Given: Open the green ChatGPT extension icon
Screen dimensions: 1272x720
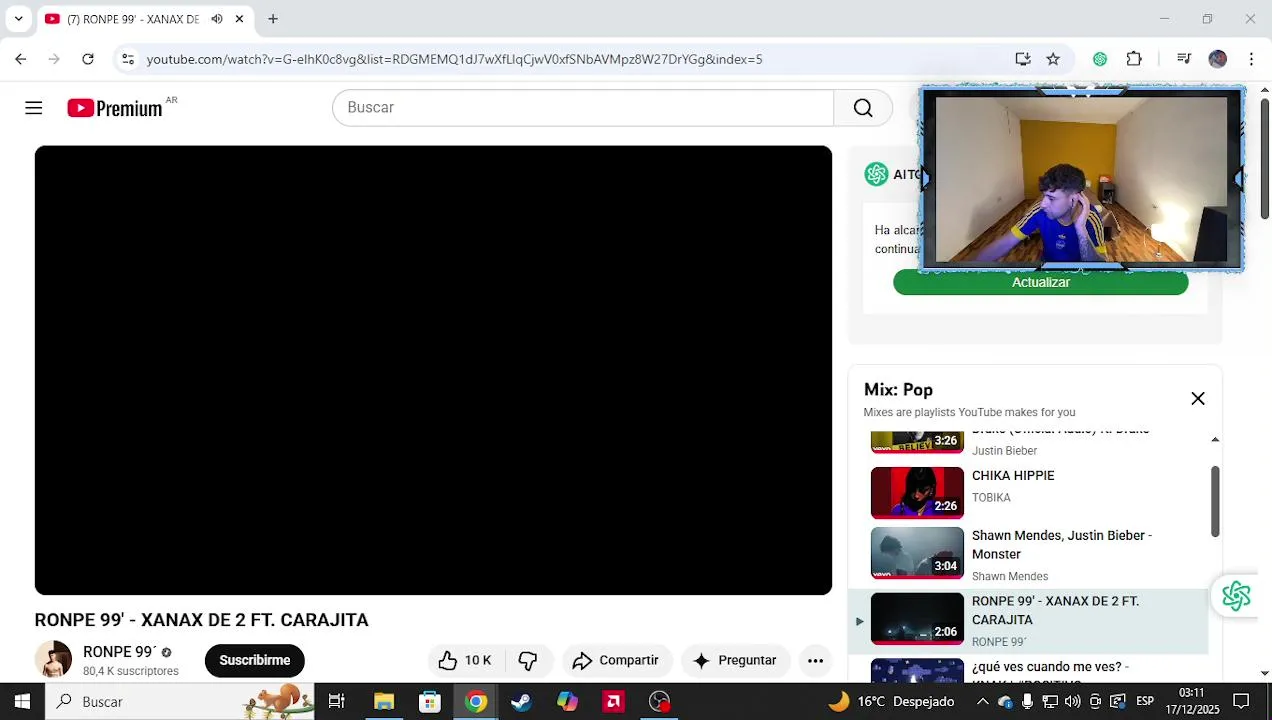Looking at the screenshot, I should tap(1100, 59).
